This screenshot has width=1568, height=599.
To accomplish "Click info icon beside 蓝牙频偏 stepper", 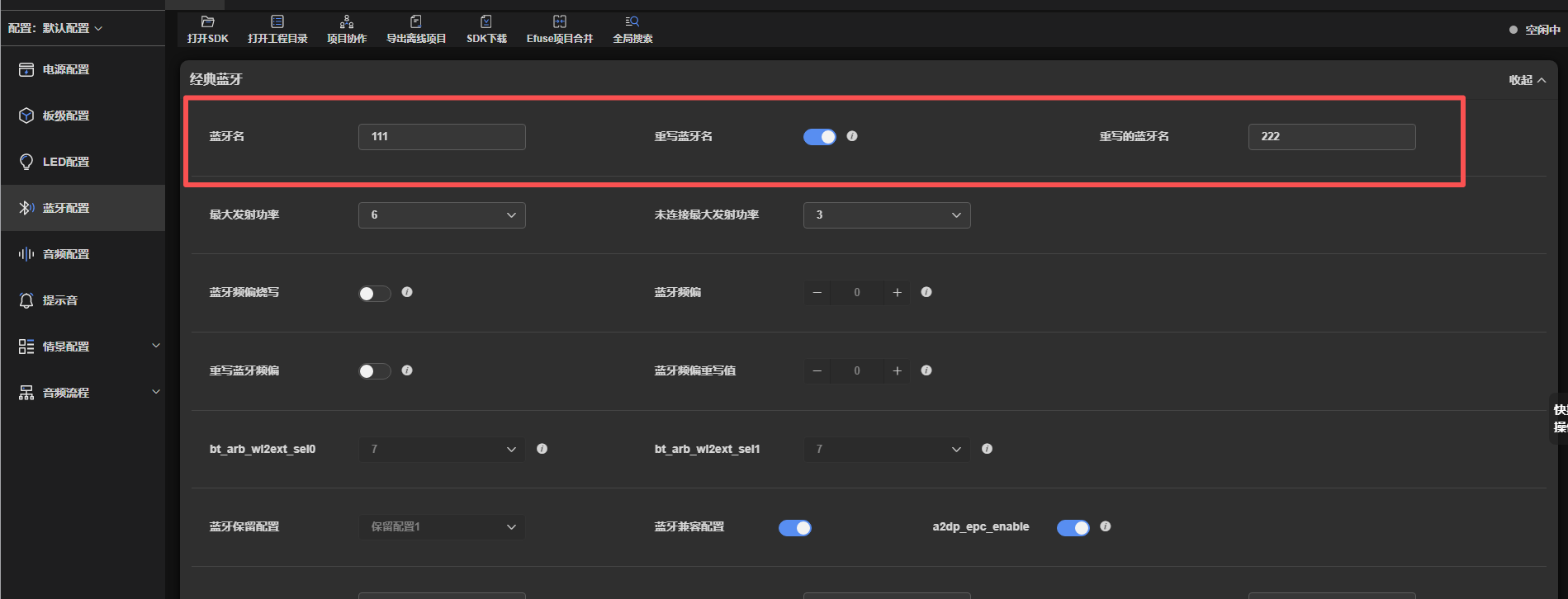I will point(926,292).
